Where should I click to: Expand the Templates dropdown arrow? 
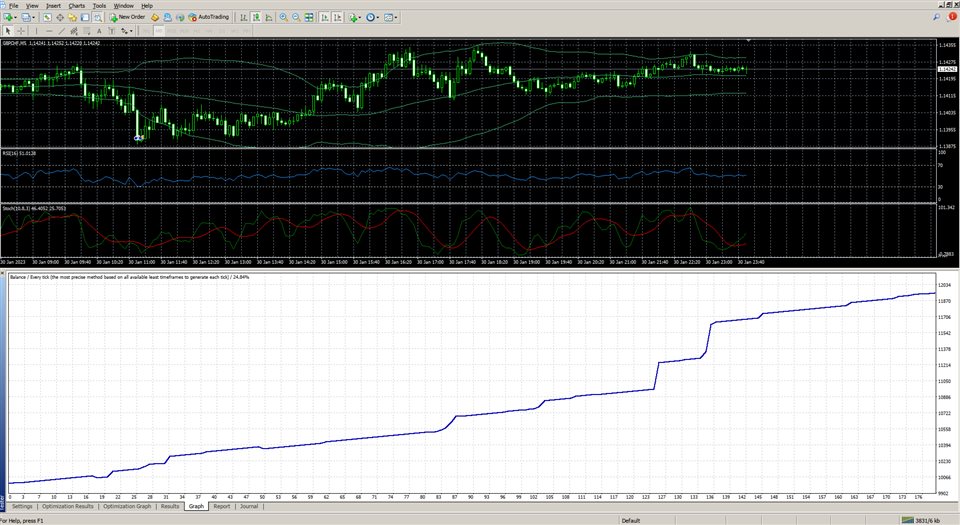pos(396,17)
